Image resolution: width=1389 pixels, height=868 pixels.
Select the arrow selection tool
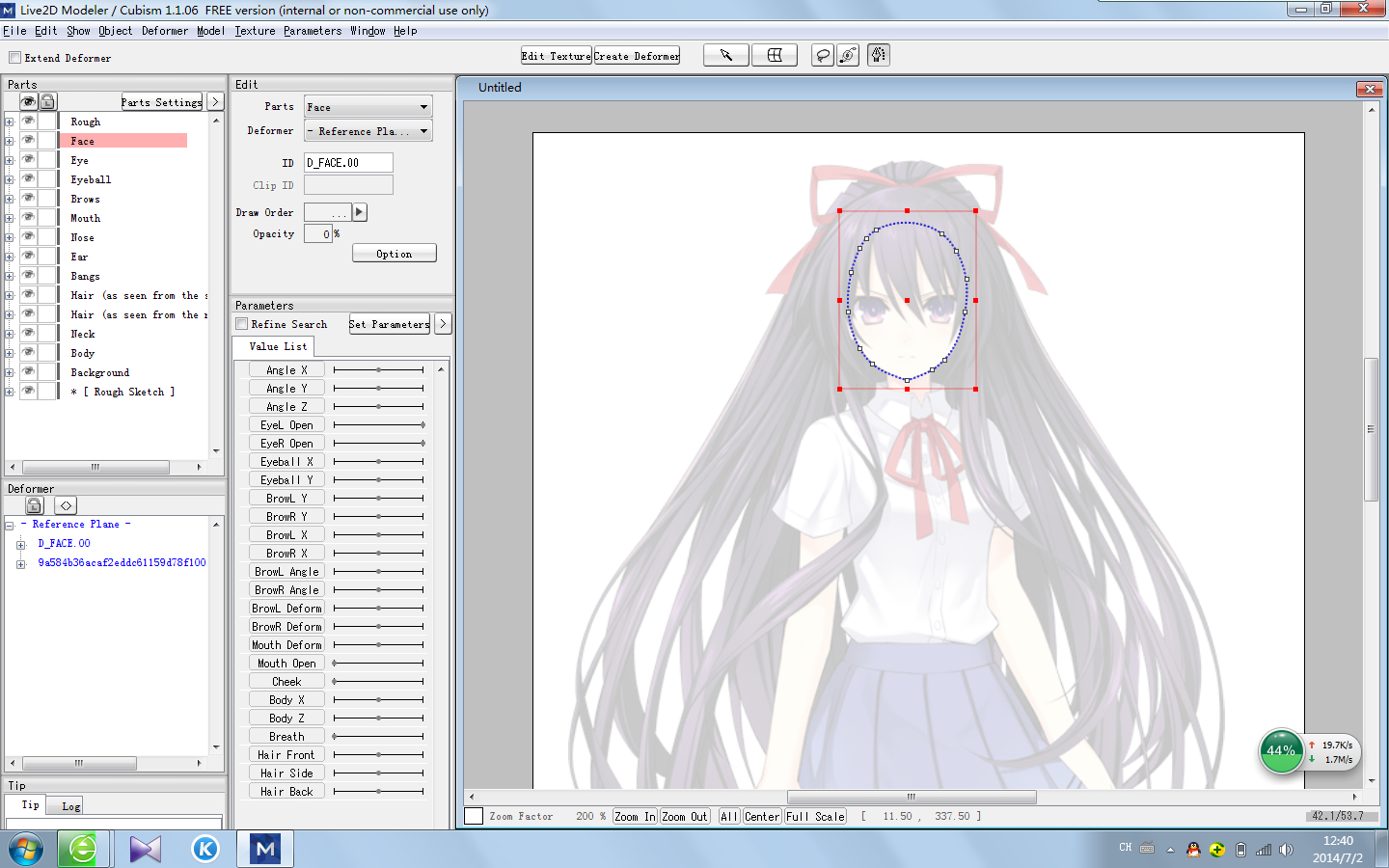725,55
